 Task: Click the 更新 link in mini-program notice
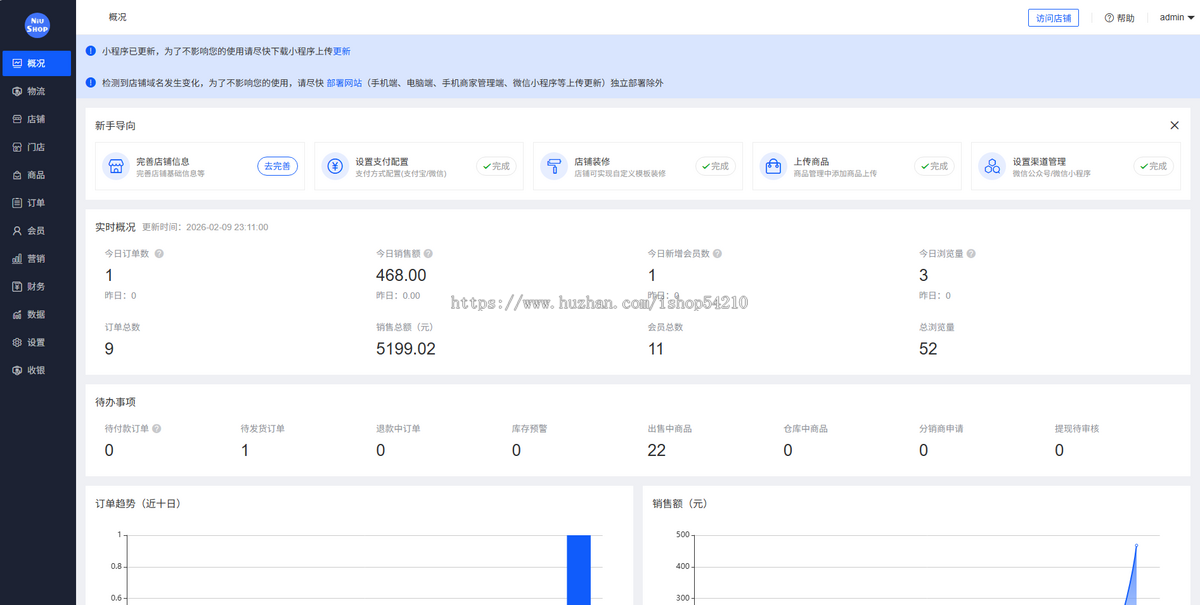tap(342, 51)
